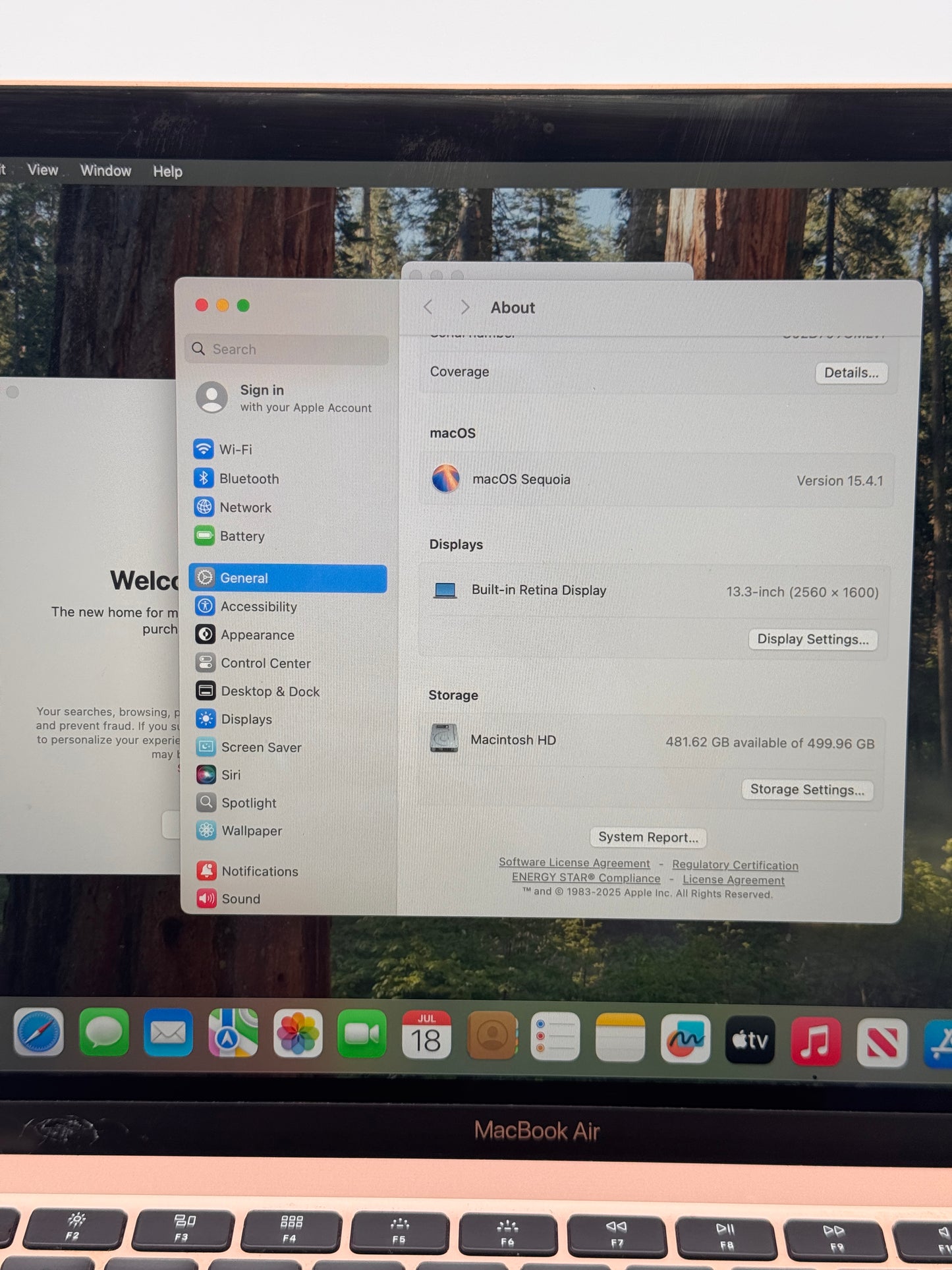The image size is (952, 1270).
Task: Click the macOS Sequoia logo icon
Action: (446, 478)
